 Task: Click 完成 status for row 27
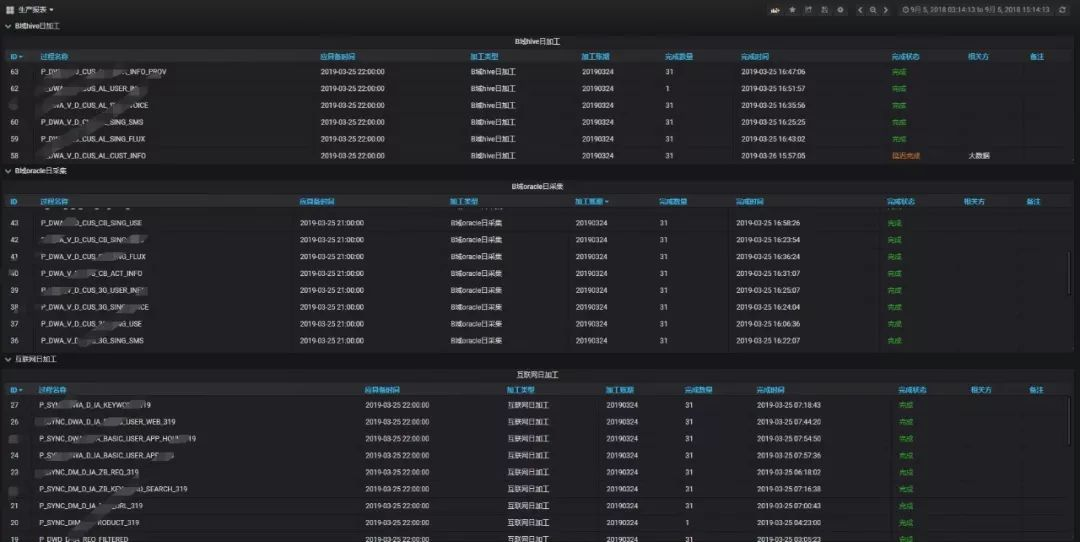coord(906,405)
